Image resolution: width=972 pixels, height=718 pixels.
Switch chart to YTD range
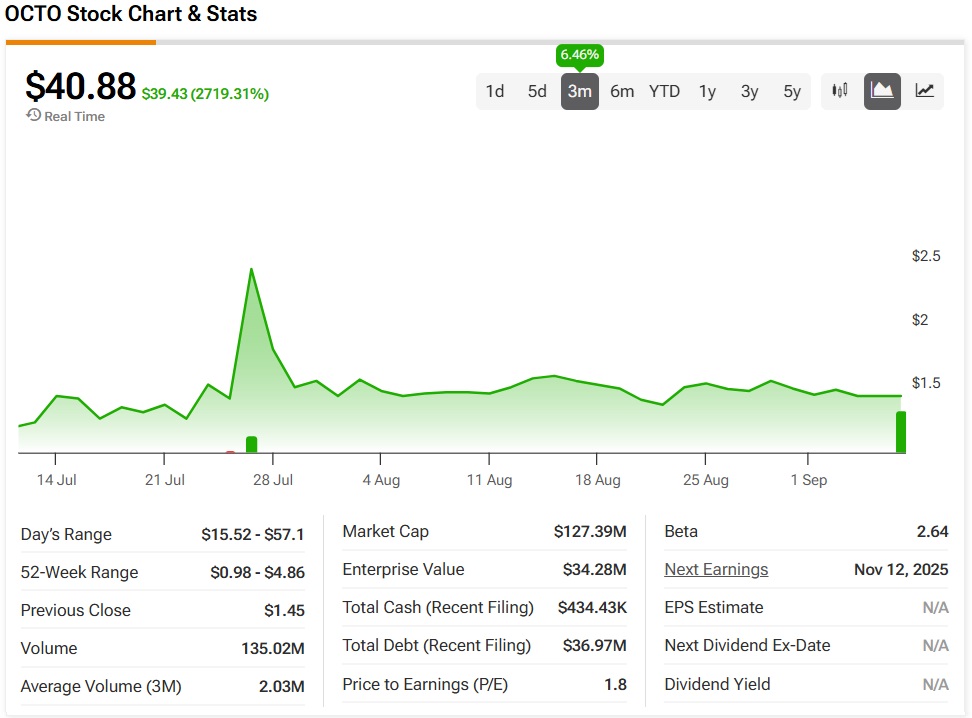(x=664, y=91)
